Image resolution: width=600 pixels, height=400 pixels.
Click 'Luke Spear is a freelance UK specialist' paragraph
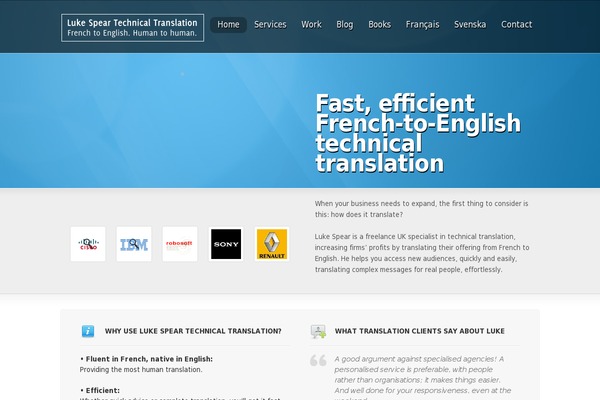pyautogui.click(x=422, y=253)
